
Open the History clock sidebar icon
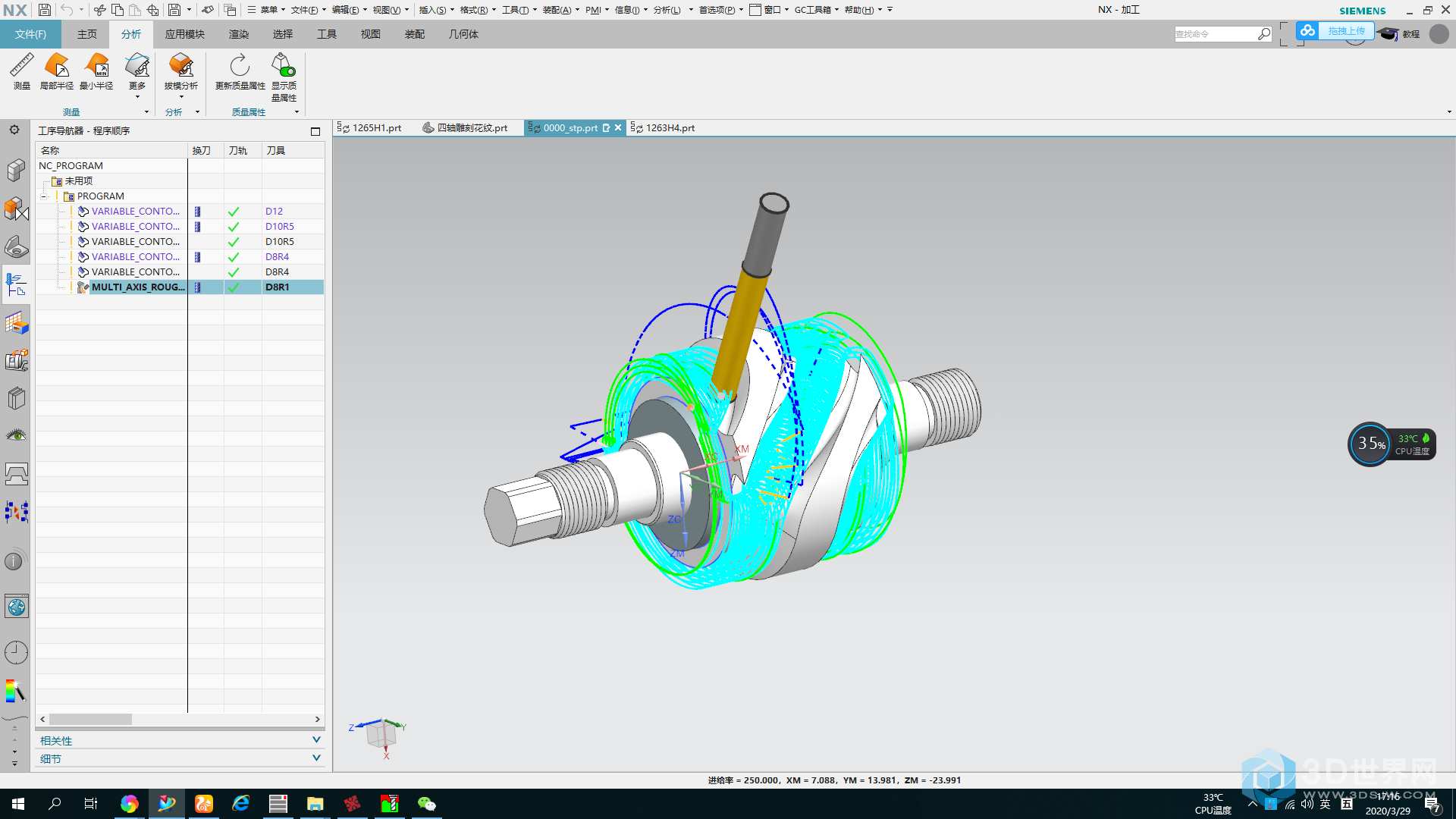coord(16,652)
